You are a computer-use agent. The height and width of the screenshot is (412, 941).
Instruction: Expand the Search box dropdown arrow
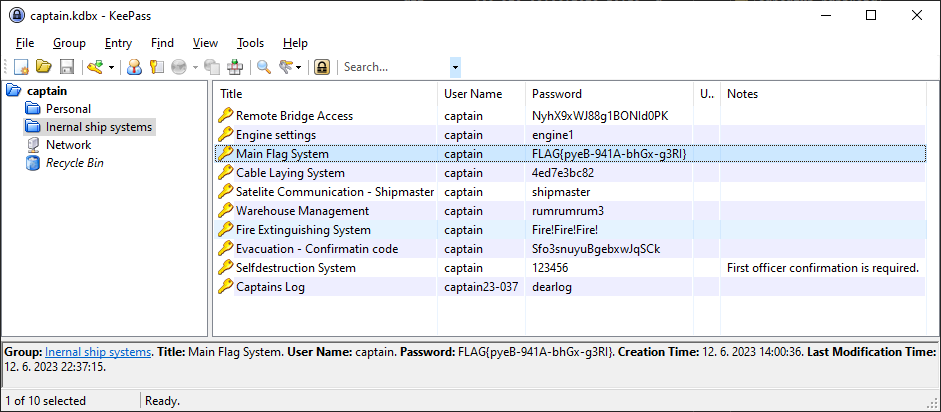tap(456, 68)
